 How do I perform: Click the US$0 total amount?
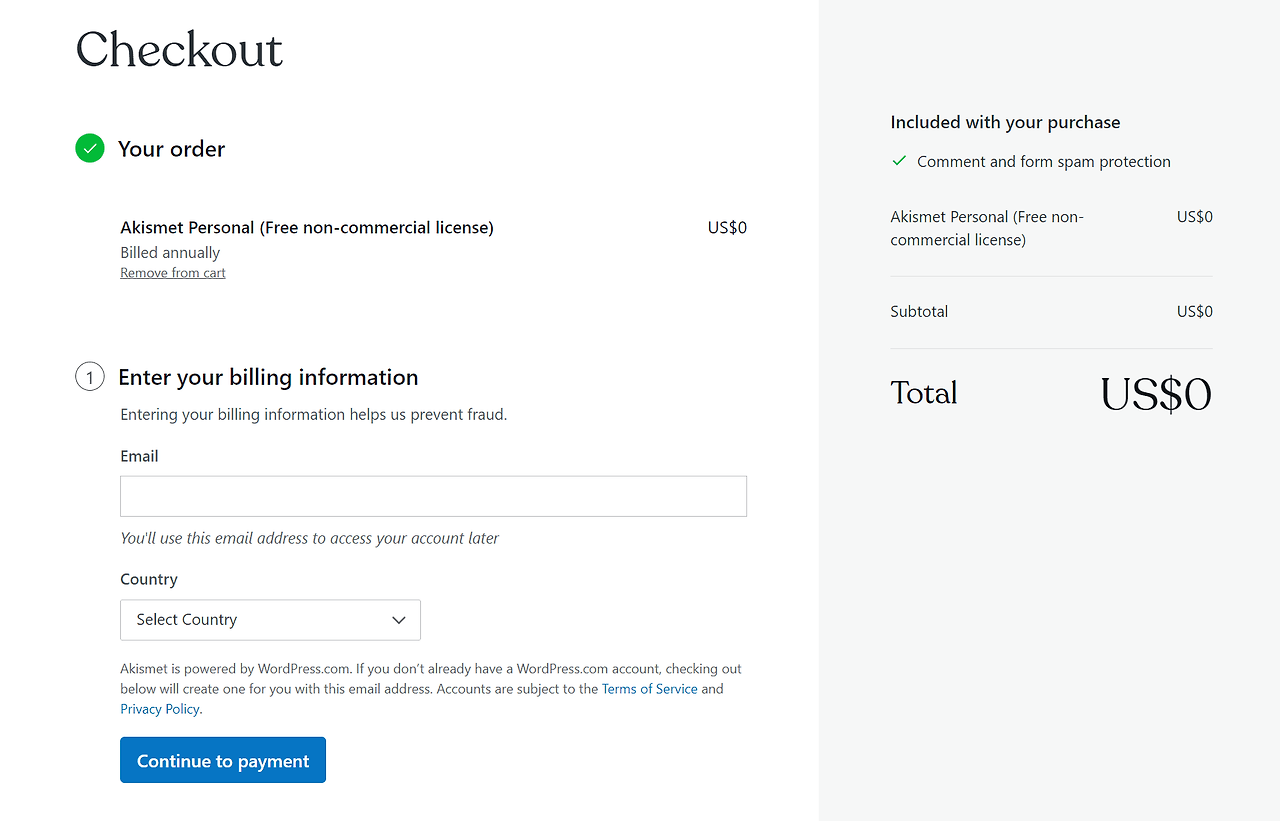tap(1156, 394)
